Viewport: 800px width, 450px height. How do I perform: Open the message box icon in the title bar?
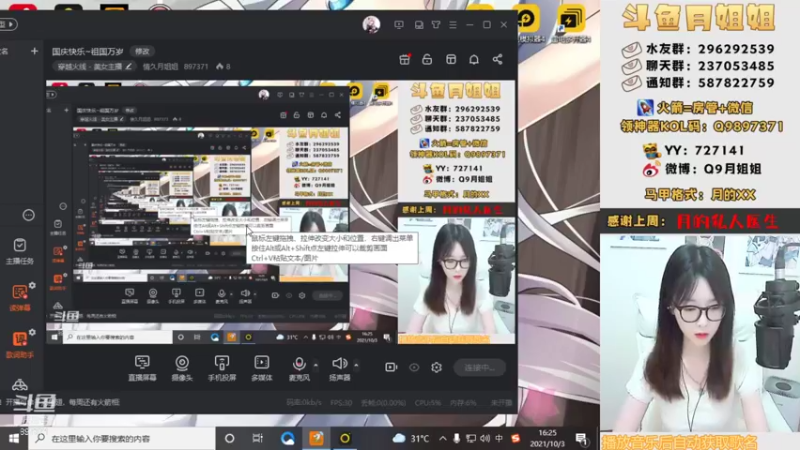click(419, 24)
